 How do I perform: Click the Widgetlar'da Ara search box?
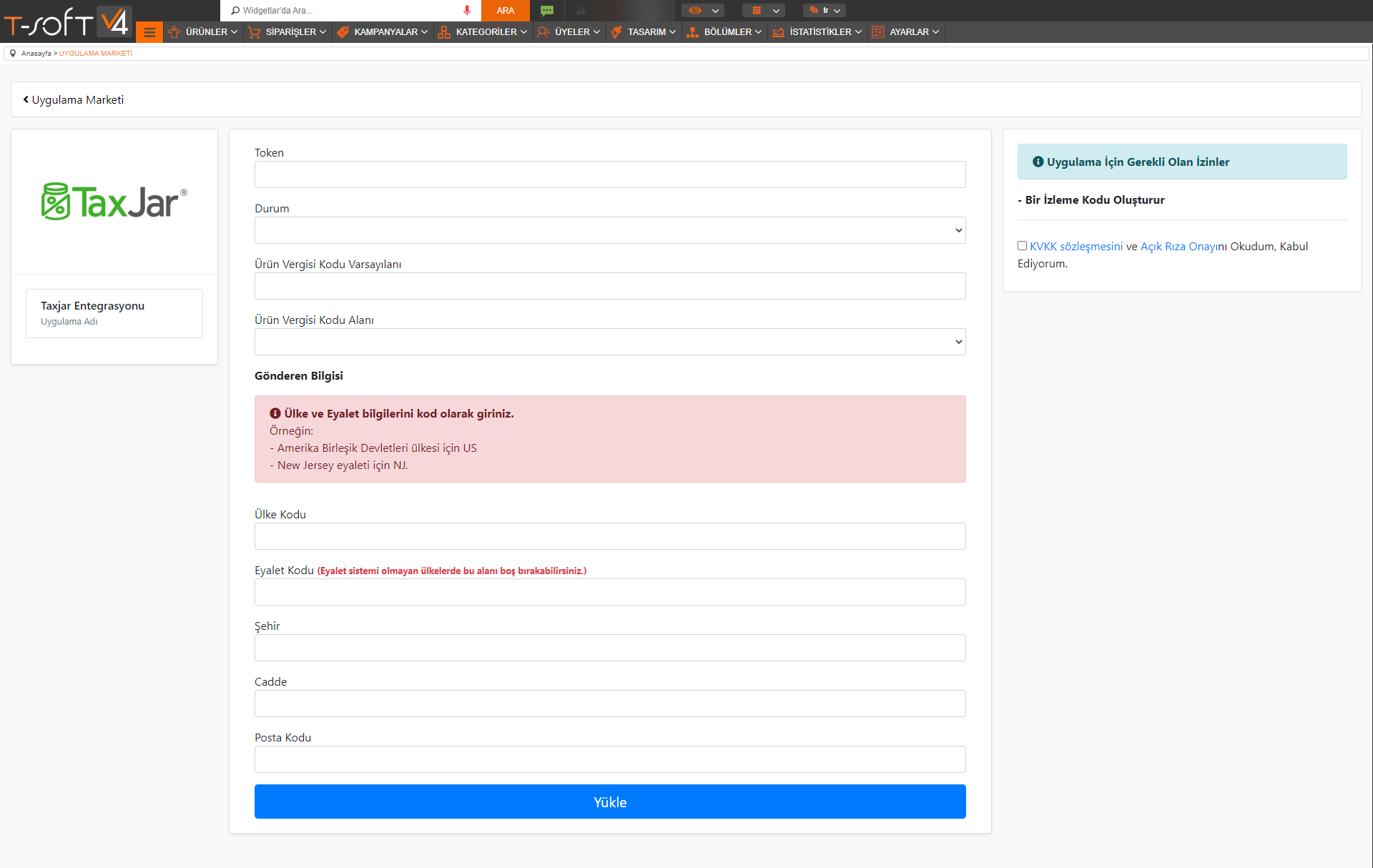350,10
